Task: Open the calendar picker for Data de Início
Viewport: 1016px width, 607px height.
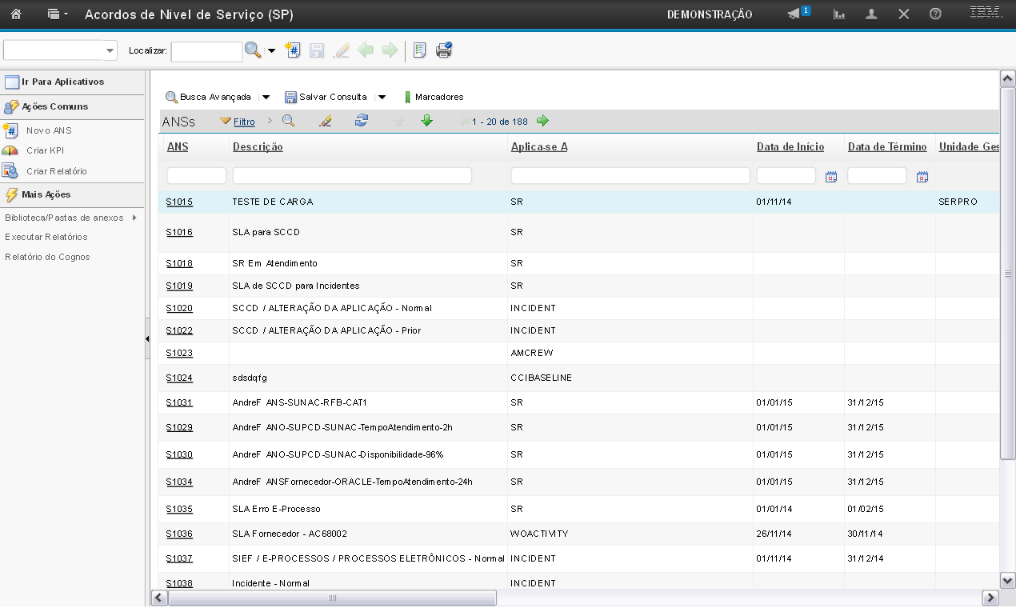Action: (x=831, y=177)
